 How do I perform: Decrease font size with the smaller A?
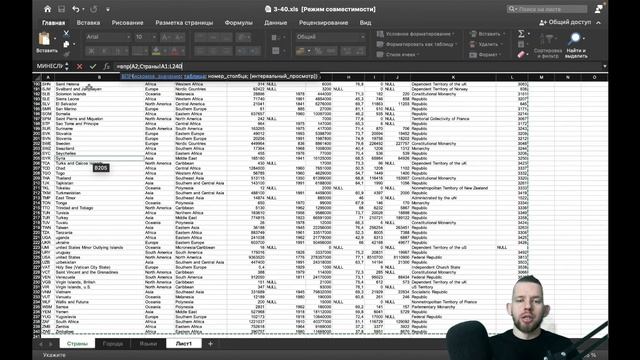pyautogui.click(x=179, y=37)
